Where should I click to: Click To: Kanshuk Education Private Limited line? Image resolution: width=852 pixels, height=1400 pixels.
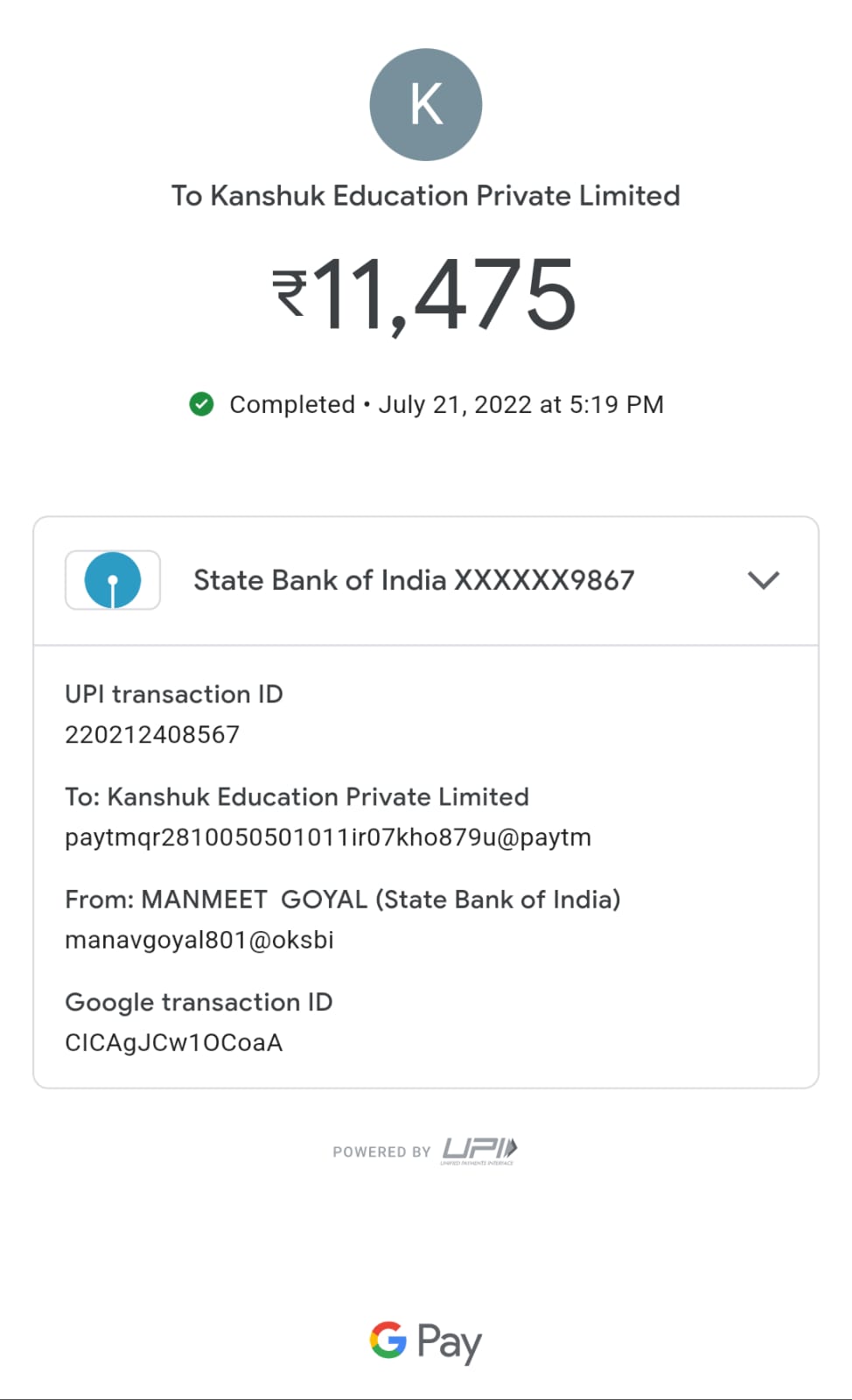(x=297, y=797)
